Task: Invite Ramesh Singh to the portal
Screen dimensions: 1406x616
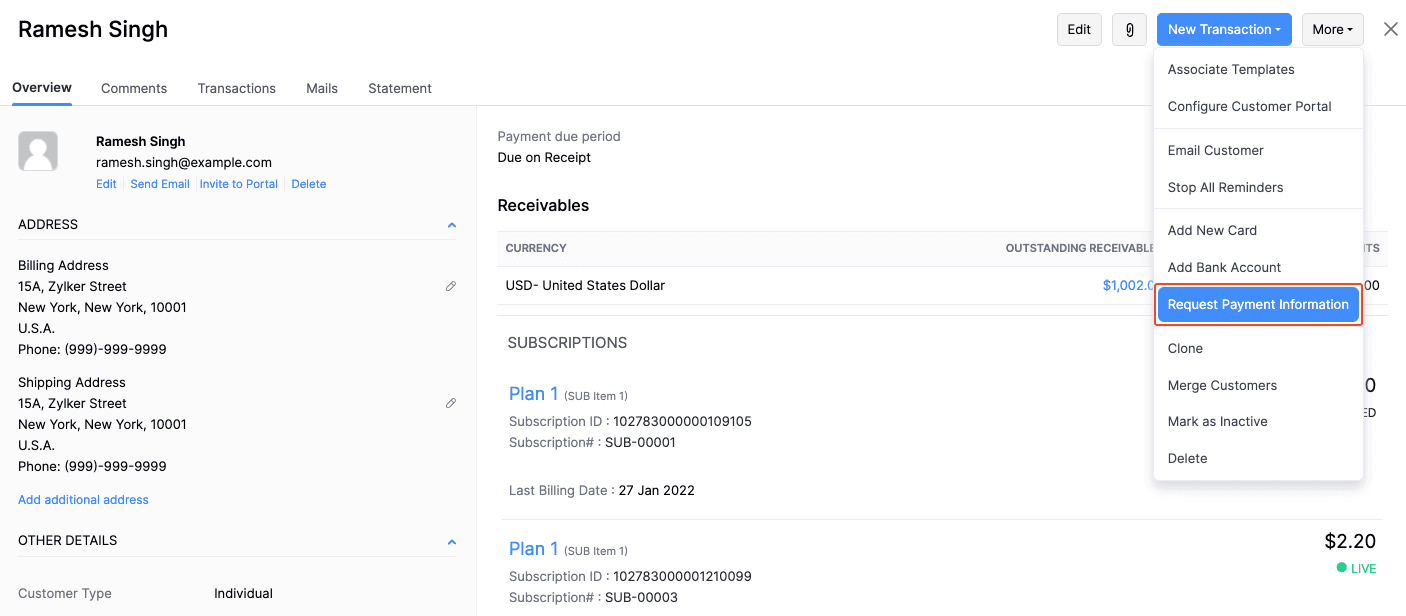Action: tap(239, 183)
